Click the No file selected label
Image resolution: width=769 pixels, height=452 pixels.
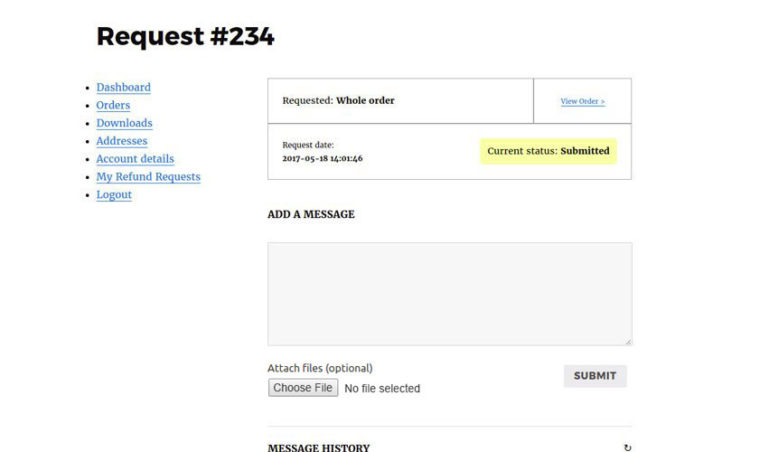(x=382, y=388)
